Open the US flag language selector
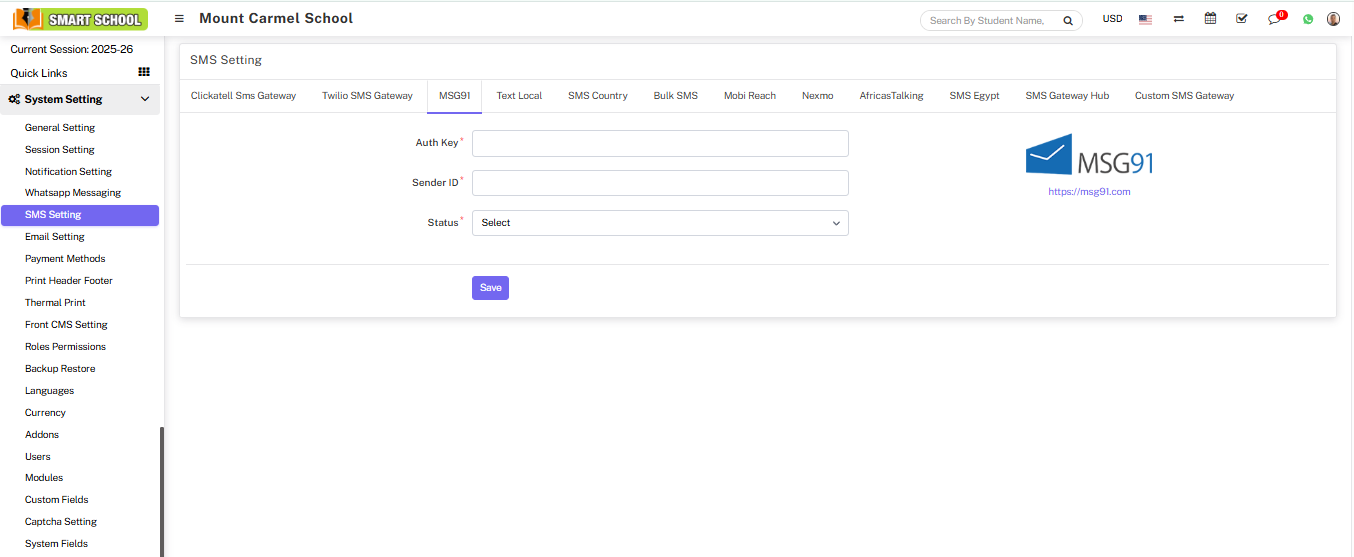The width and height of the screenshot is (1354, 557). pyautogui.click(x=1145, y=19)
